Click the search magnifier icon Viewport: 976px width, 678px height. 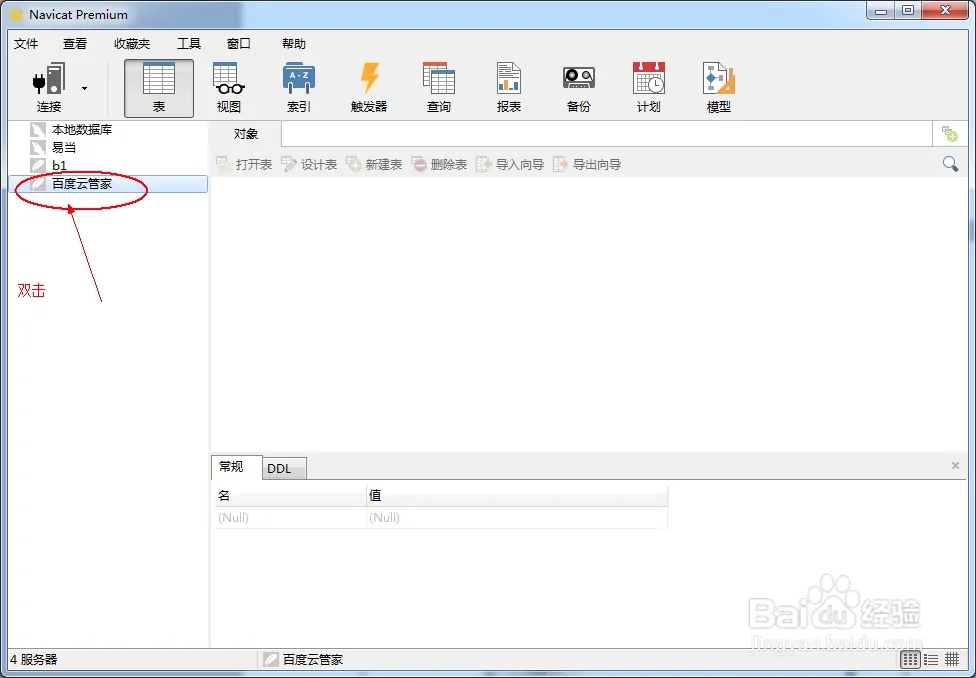[x=950, y=164]
